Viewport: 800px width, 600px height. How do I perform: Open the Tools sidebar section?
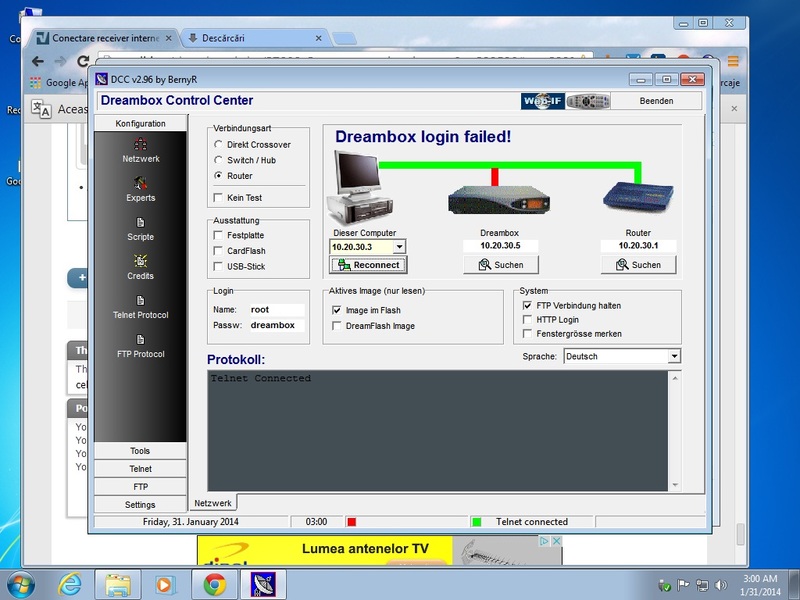pyautogui.click(x=140, y=451)
